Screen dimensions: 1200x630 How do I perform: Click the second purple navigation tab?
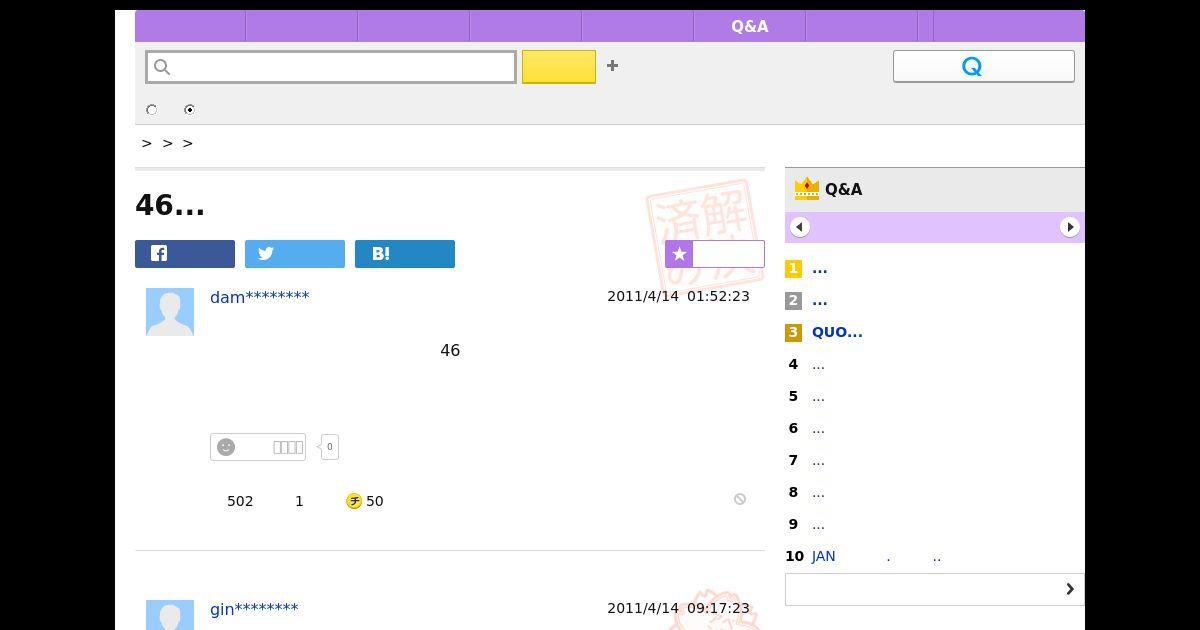302,26
